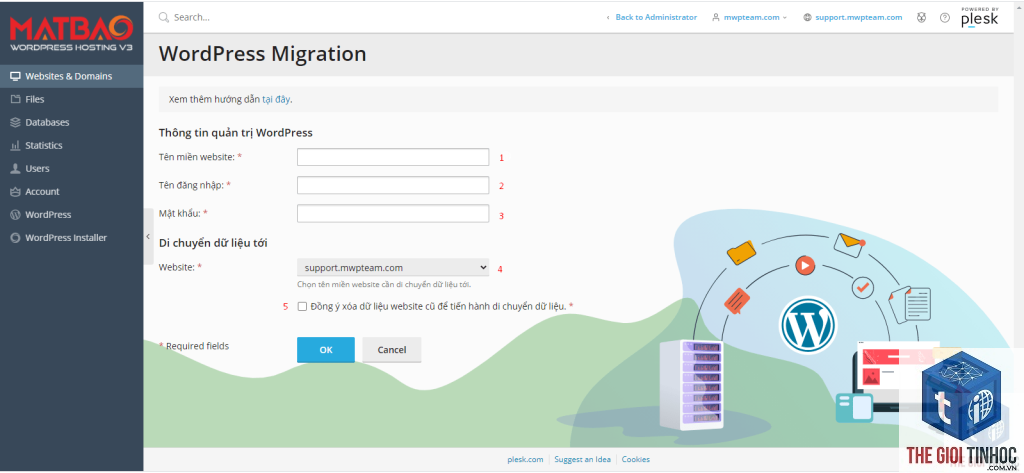Open the help question mark icon
The image size is (1024, 473).
click(944, 18)
